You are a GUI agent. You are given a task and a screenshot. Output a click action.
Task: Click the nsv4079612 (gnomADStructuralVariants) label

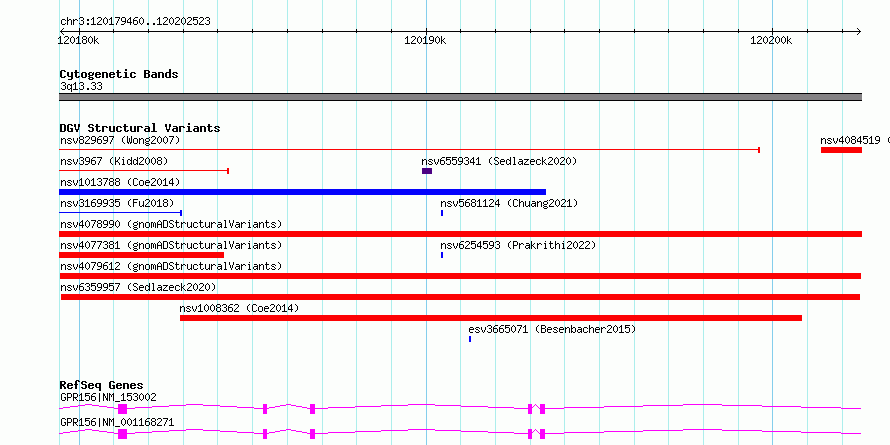171,266
